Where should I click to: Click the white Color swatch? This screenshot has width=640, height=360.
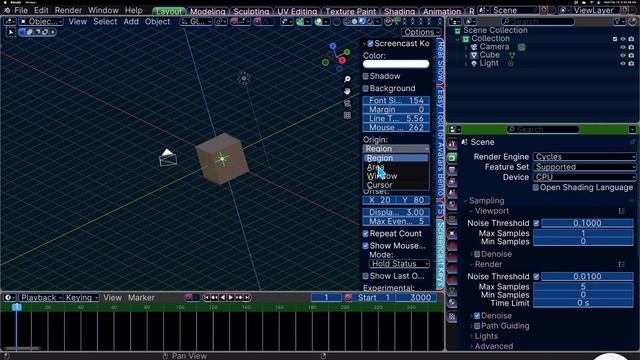(x=396, y=64)
